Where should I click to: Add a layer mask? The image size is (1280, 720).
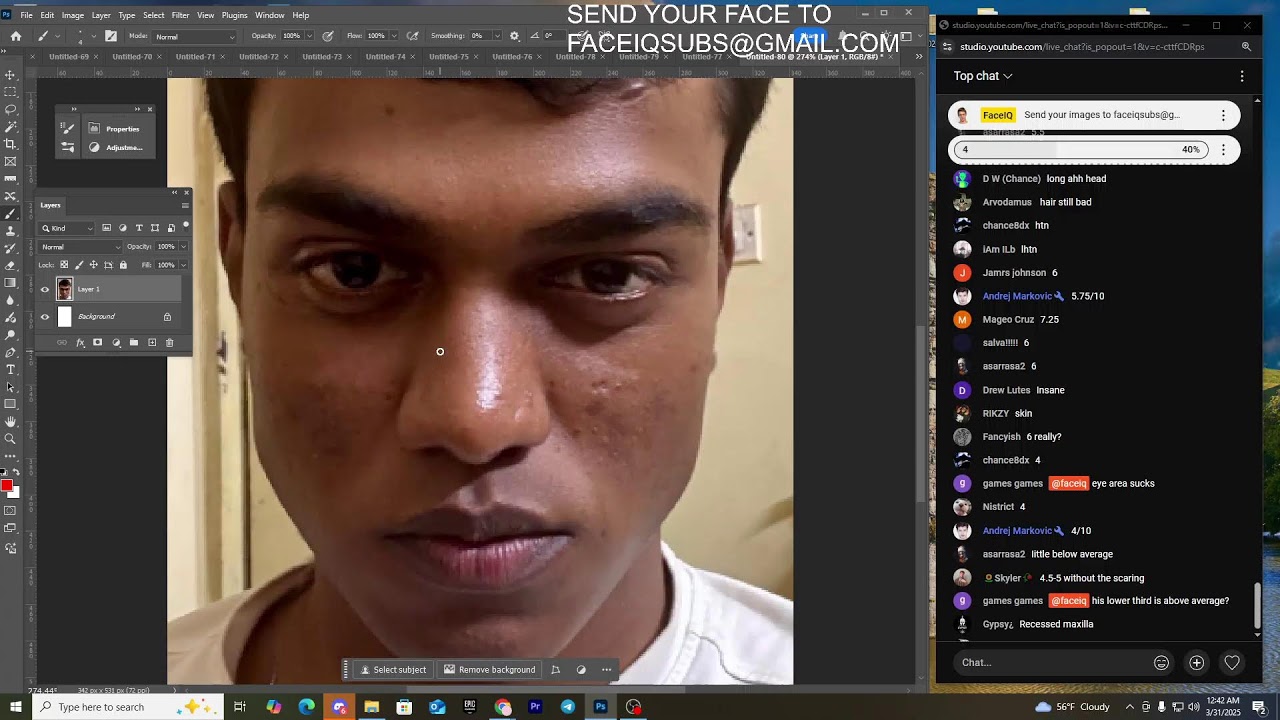coord(97,343)
